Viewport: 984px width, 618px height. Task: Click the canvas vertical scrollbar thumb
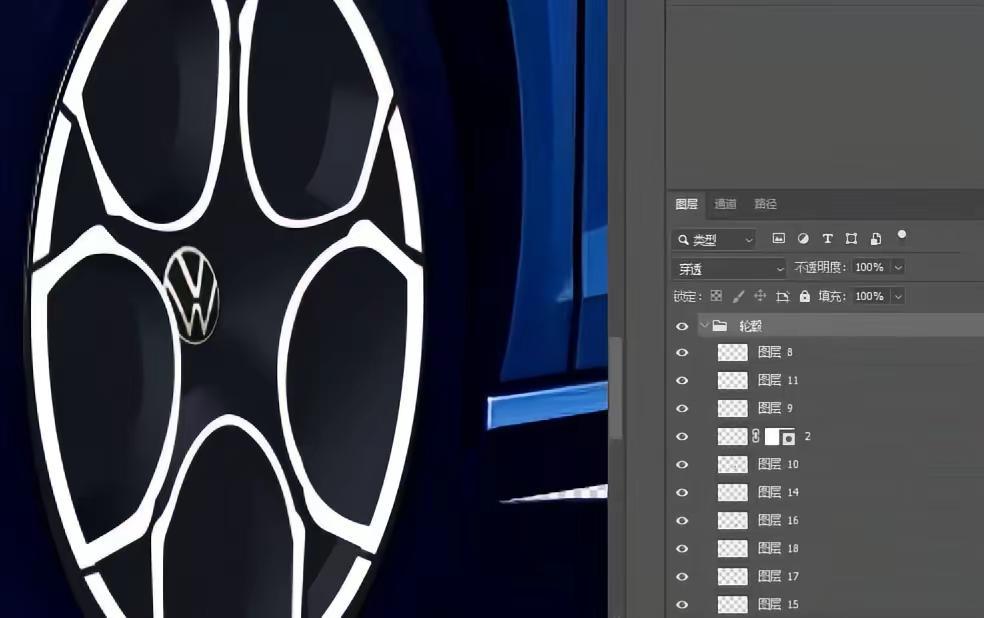[x=616, y=388]
